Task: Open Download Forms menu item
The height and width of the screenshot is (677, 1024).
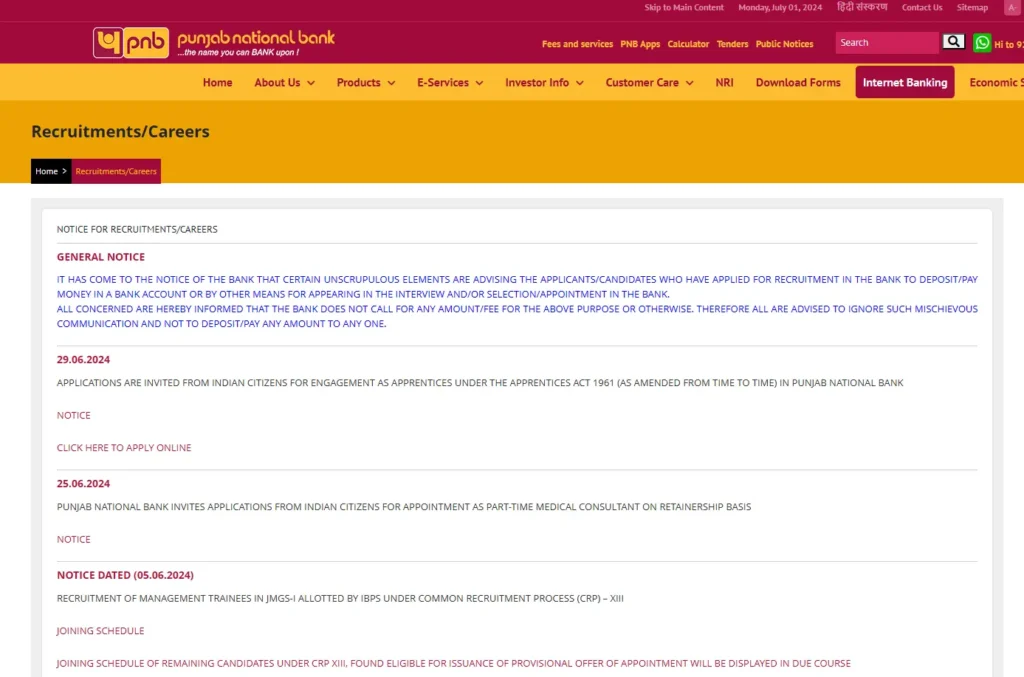Action: tap(798, 82)
